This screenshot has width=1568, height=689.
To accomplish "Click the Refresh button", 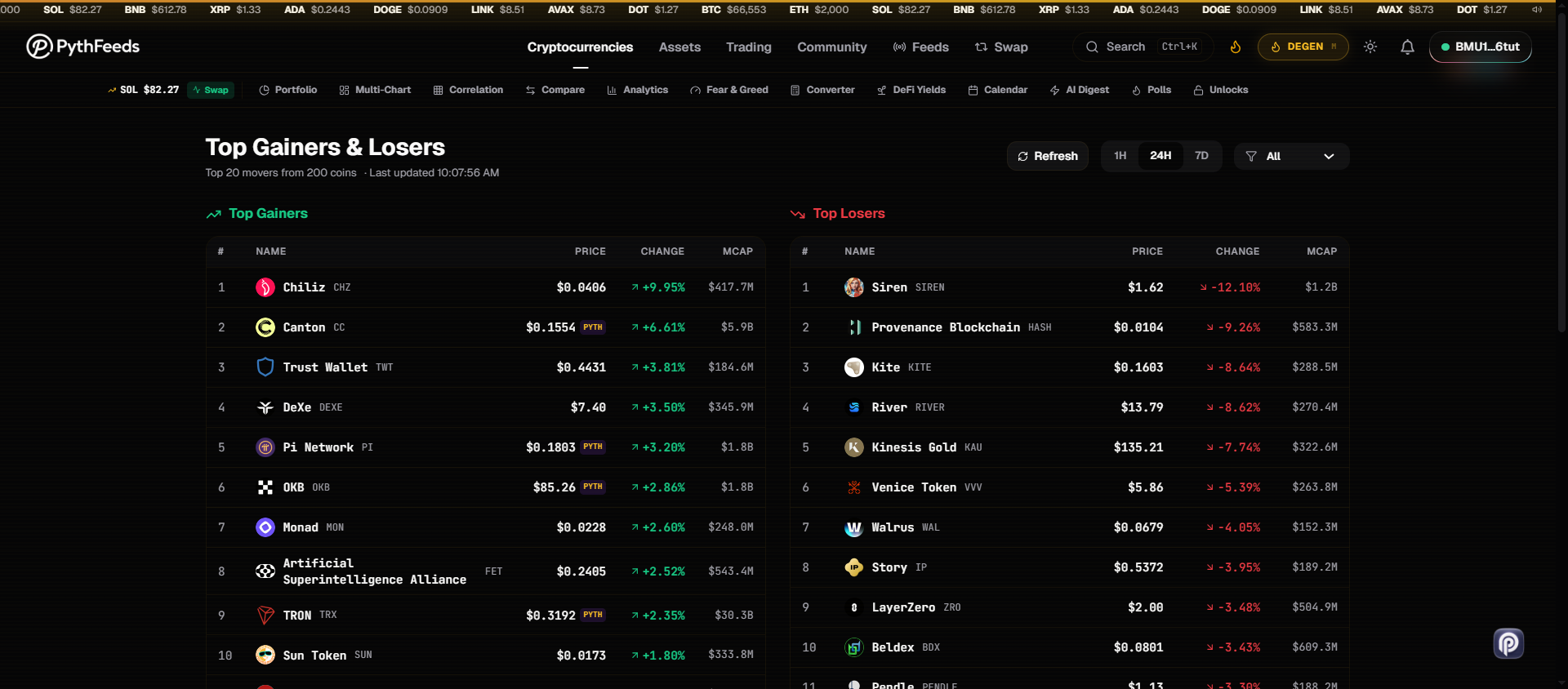I will pyautogui.click(x=1048, y=156).
